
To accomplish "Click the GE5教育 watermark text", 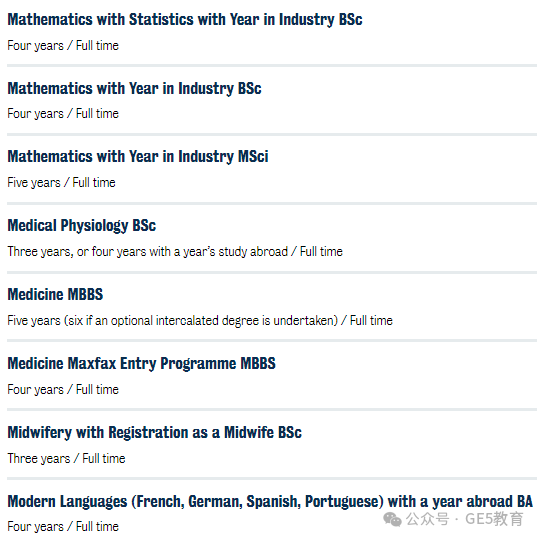I will [x=494, y=519].
